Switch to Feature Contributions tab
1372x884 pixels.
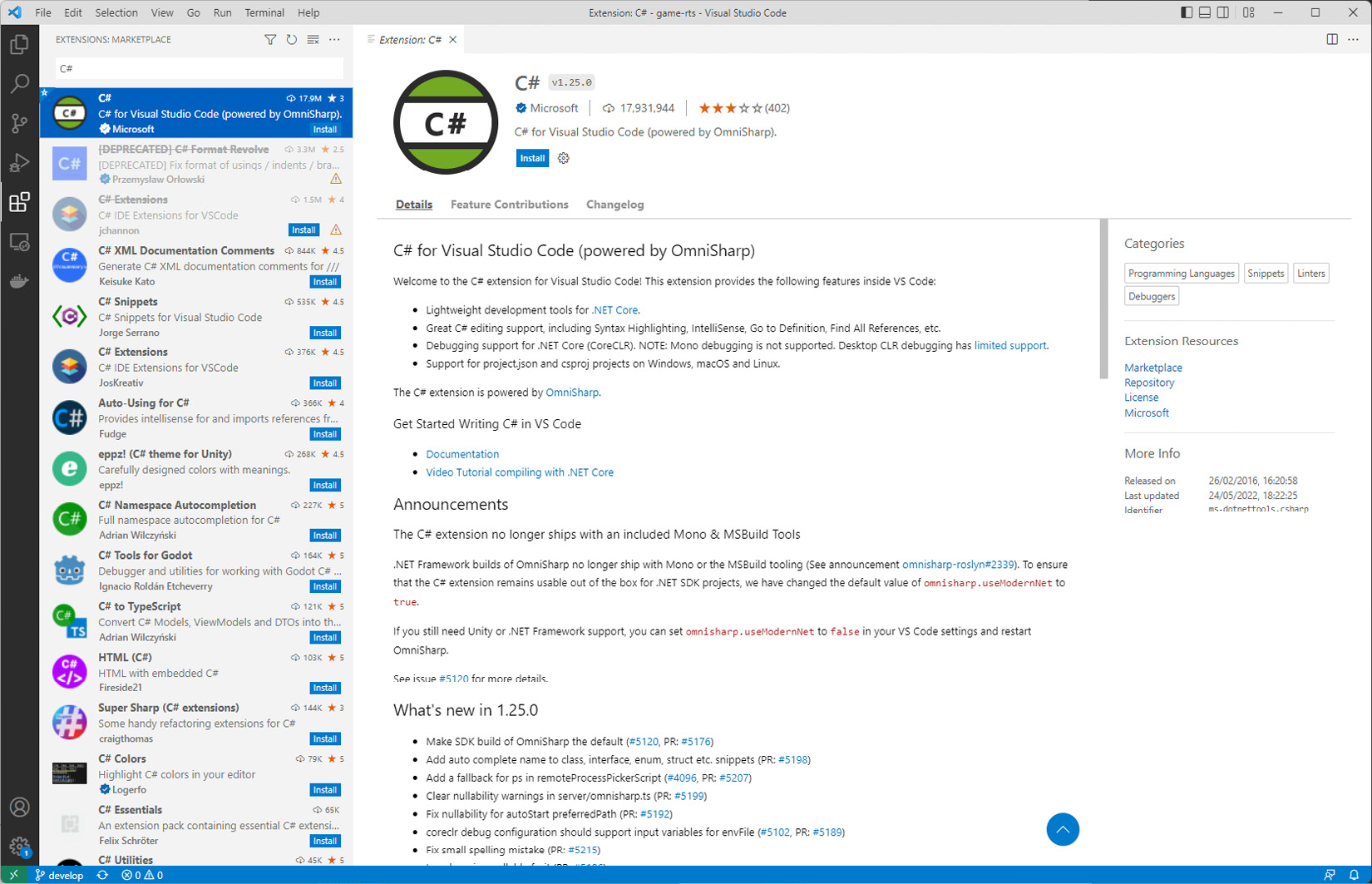[510, 205]
